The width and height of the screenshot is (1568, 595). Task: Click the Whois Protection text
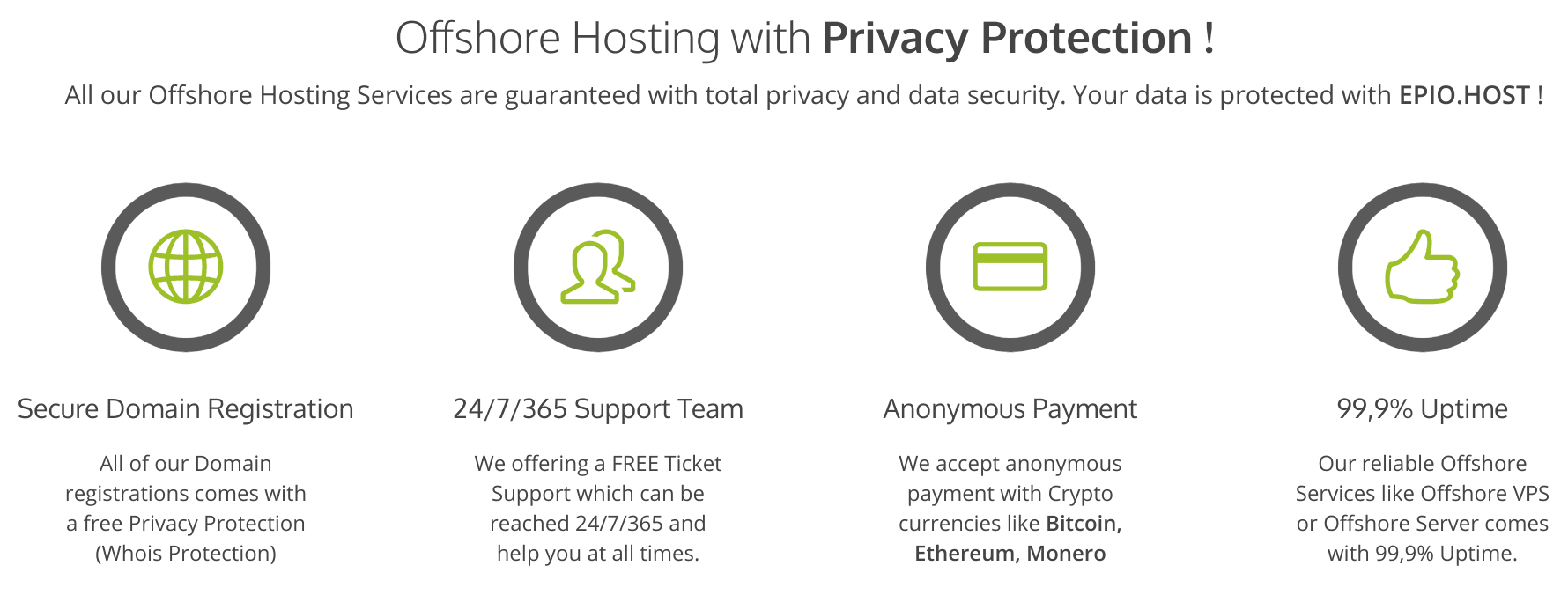click(x=186, y=554)
